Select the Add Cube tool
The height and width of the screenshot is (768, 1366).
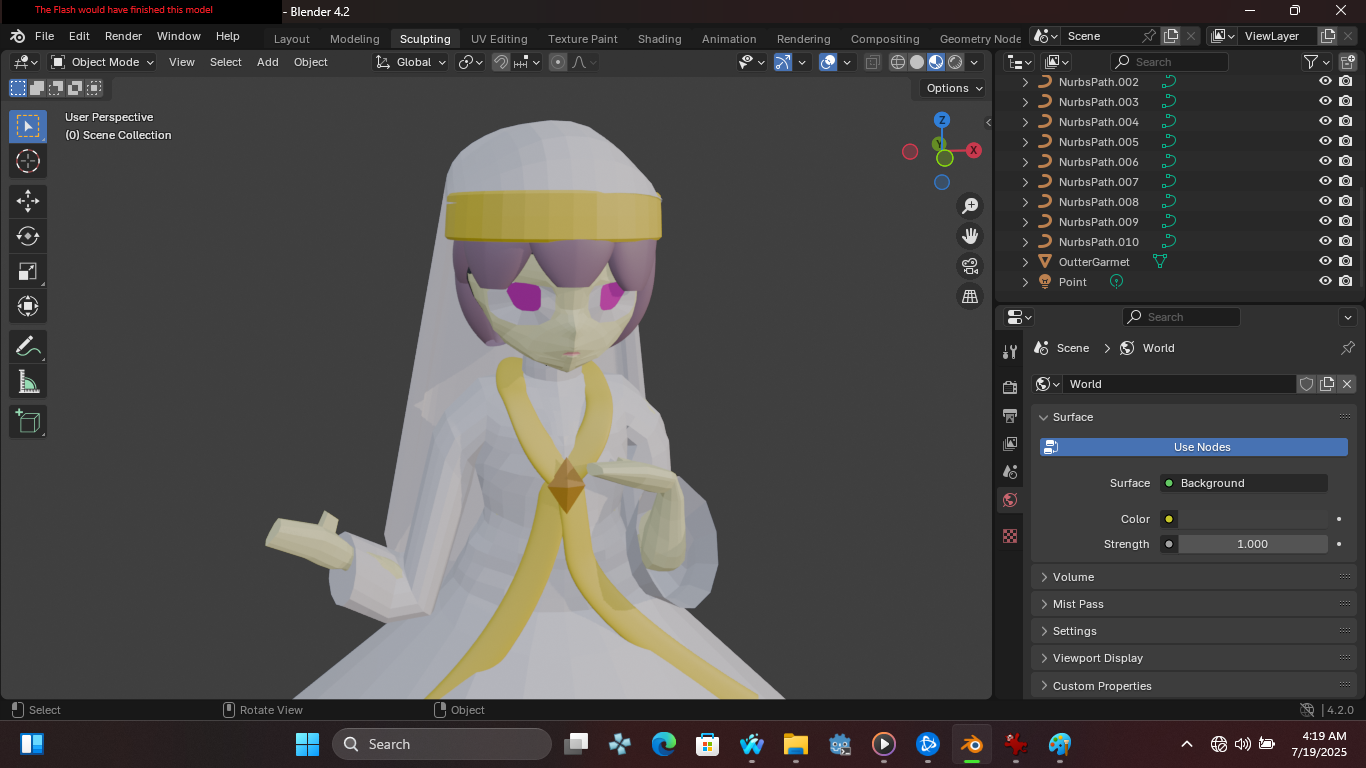point(28,421)
